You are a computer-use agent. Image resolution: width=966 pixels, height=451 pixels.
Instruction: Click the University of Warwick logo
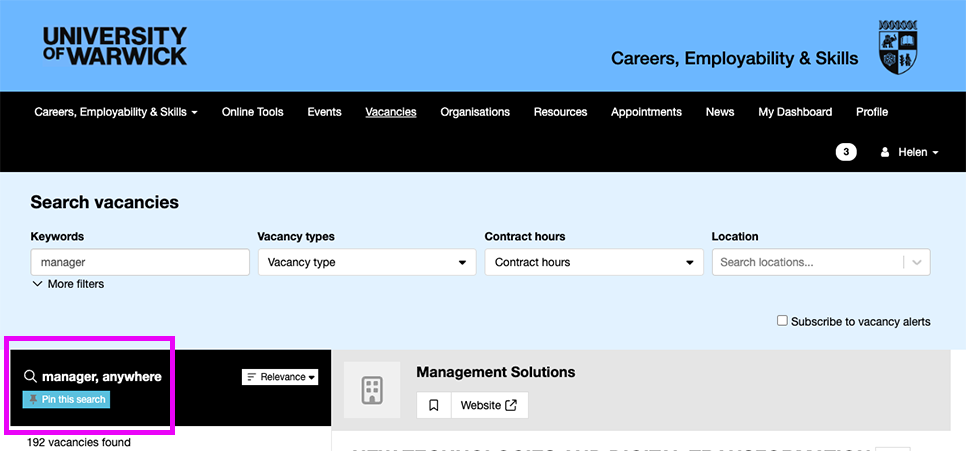[115, 46]
